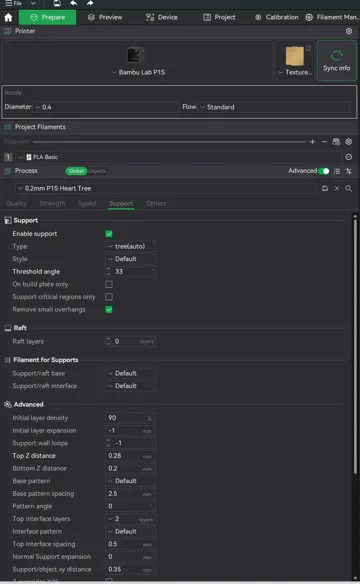Open the Support/raft base filament dropdown
The height and width of the screenshot is (584, 360).
[130, 374]
